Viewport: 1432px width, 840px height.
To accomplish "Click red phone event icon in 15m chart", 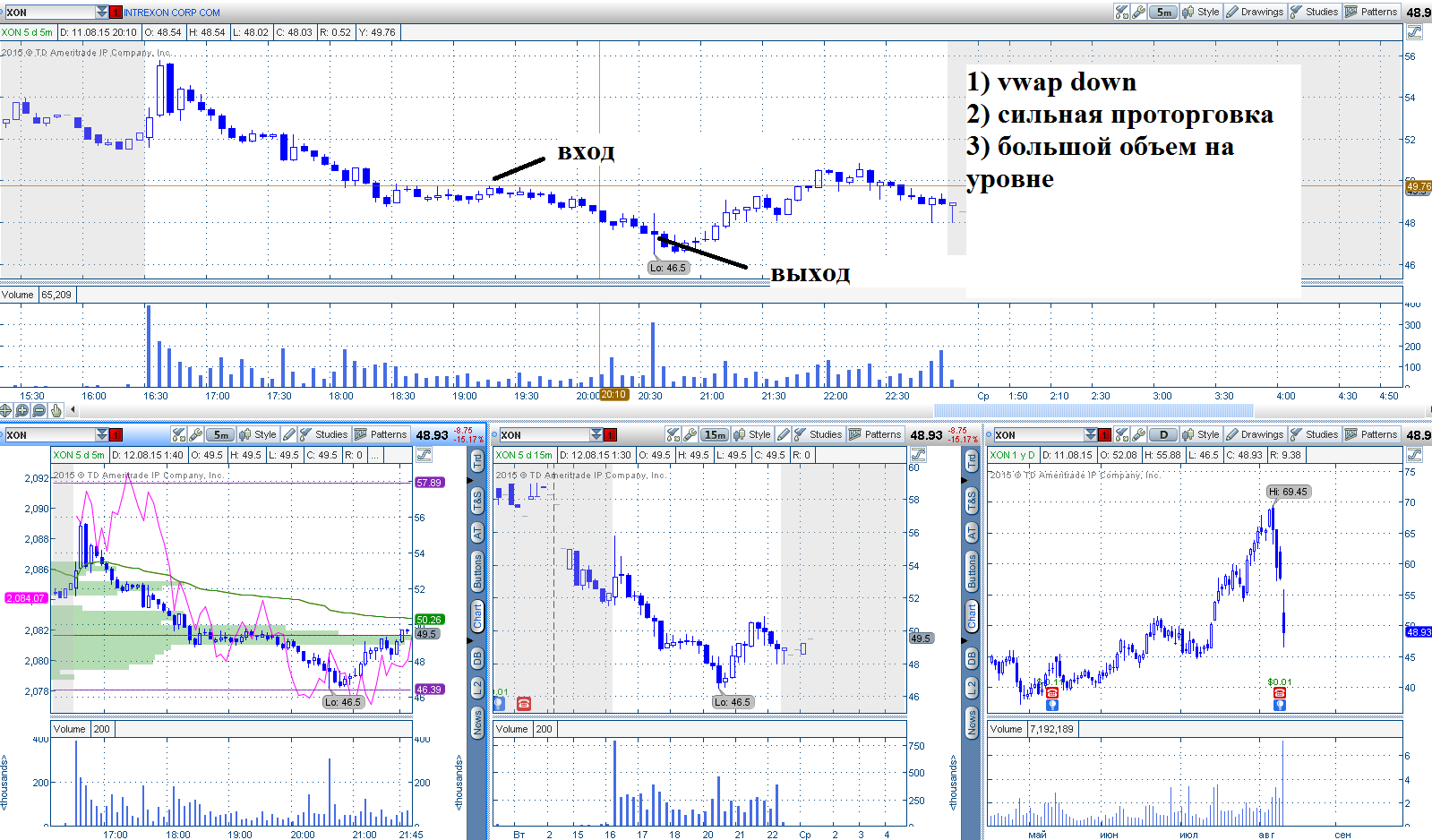I will (x=524, y=703).
